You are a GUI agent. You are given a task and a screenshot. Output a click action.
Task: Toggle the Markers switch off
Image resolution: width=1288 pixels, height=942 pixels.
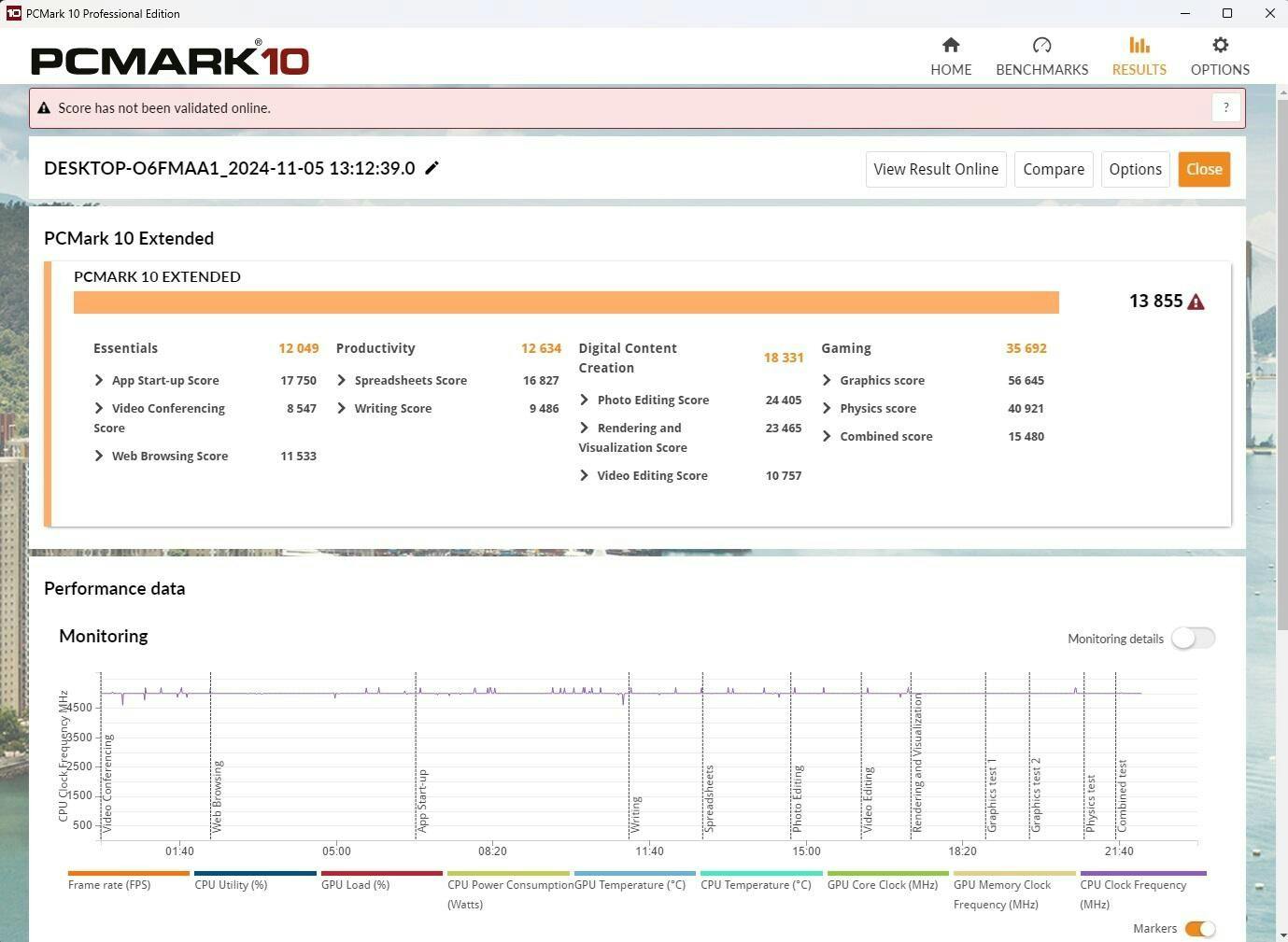click(x=1200, y=928)
